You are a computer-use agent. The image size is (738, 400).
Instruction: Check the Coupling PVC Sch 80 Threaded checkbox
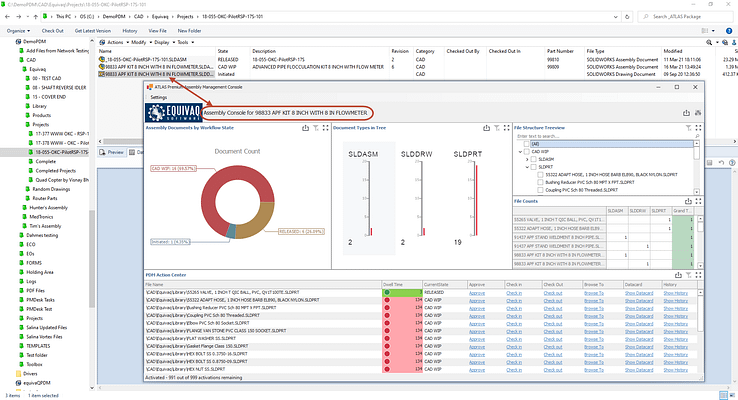coord(540,190)
